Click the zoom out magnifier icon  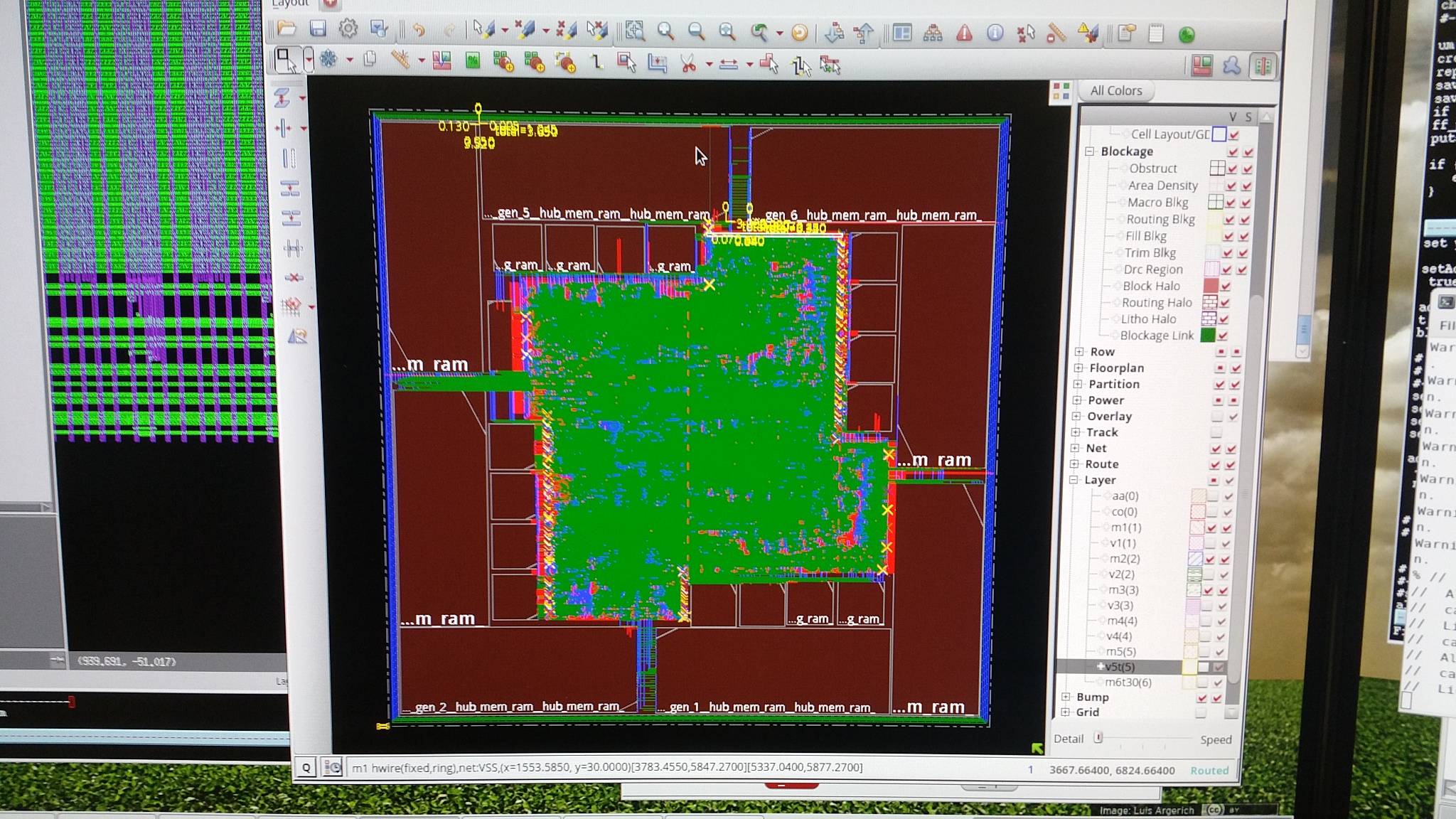click(696, 31)
